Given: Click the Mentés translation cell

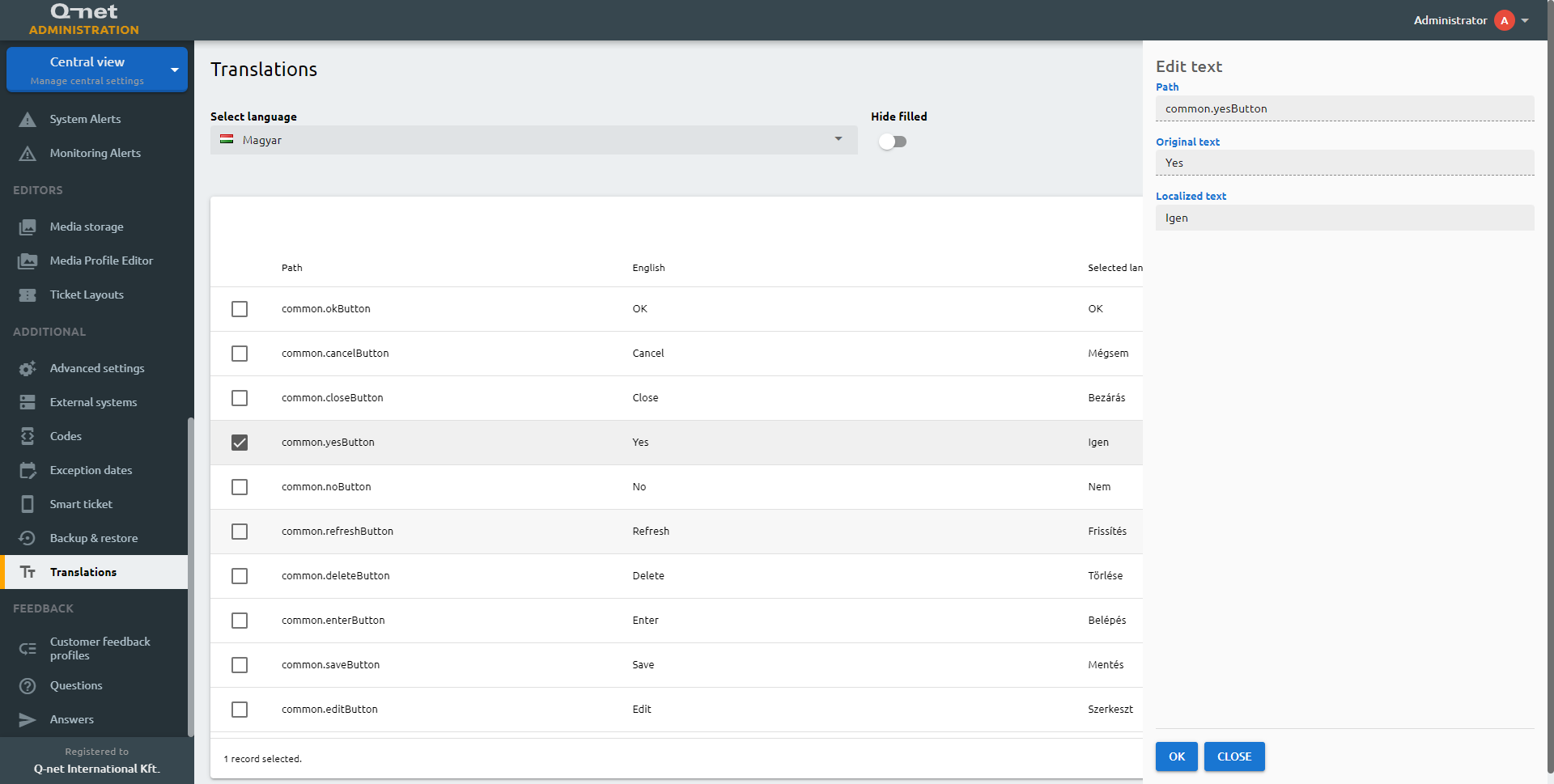Looking at the screenshot, I should (1106, 665).
